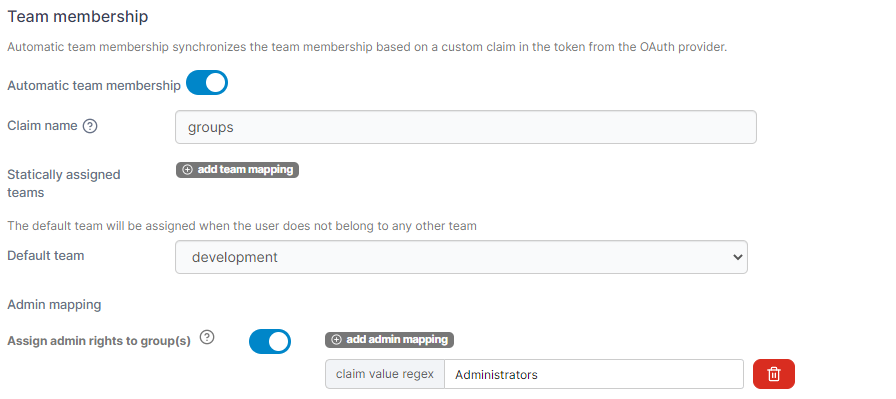Add a new admin mapping
The image size is (896, 399).
(389, 340)
